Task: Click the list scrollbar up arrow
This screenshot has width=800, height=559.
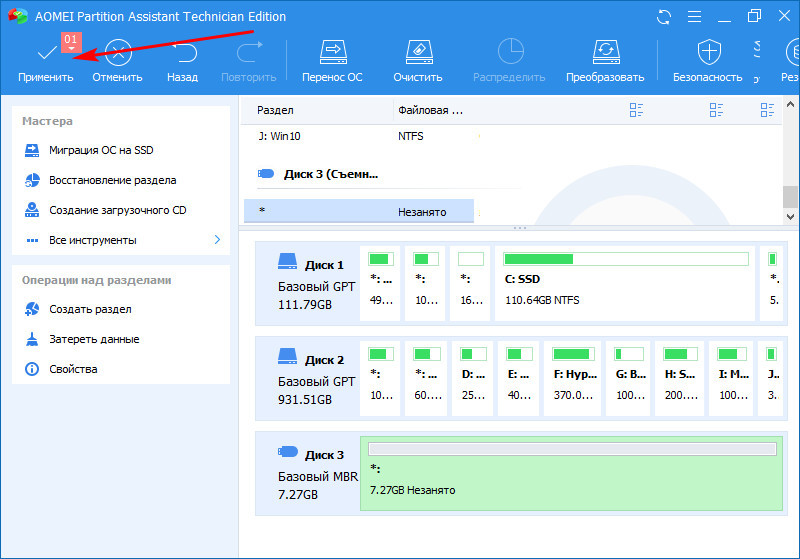Action: [x=790, y=104]
